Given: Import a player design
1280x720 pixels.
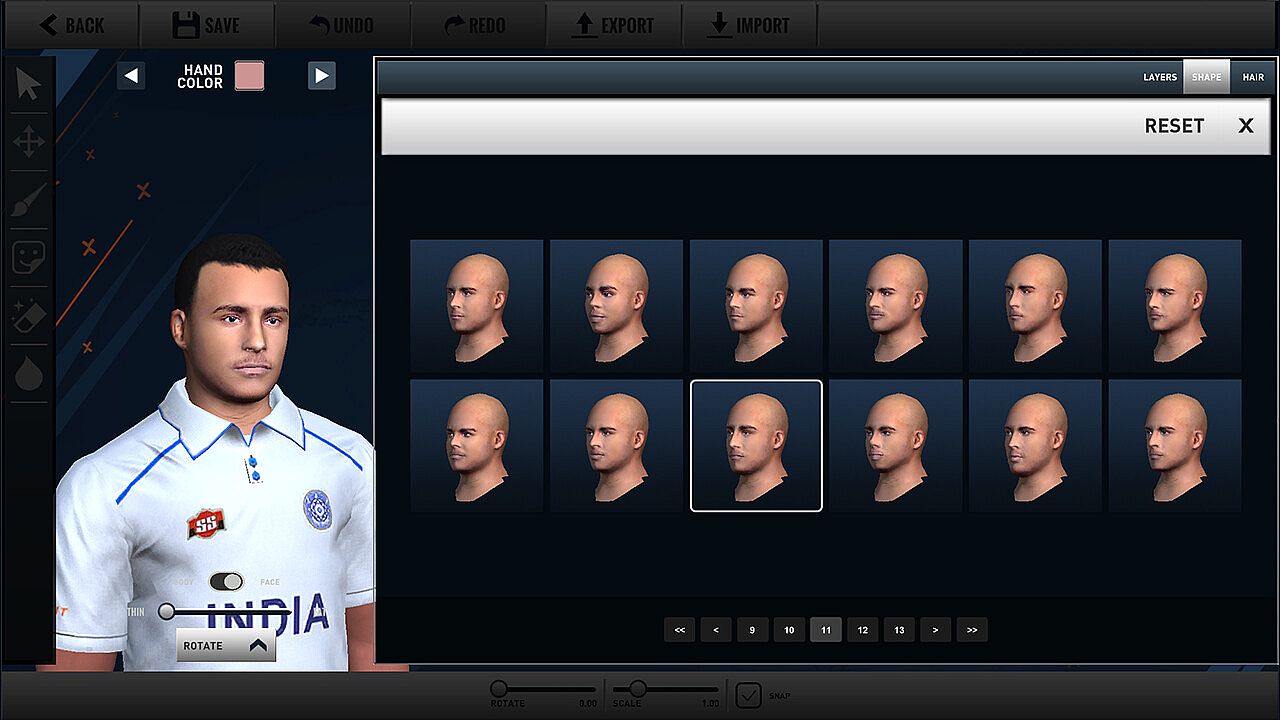Looking at the screenshot, I should coord(748,25).
